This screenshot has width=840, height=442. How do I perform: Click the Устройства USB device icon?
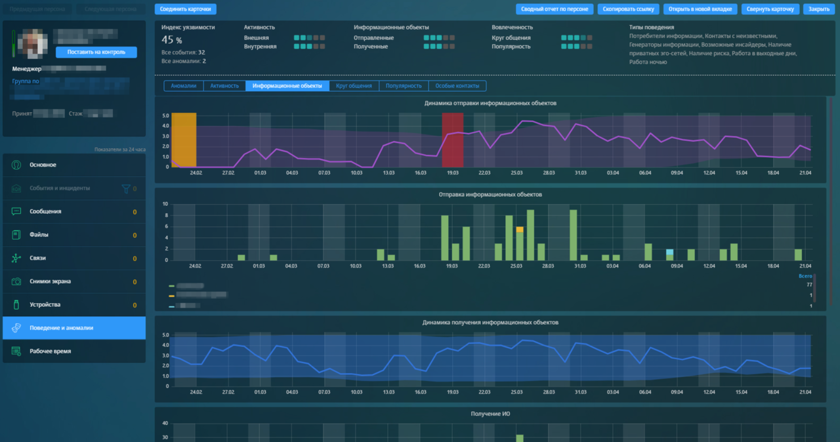click(16, 305)
